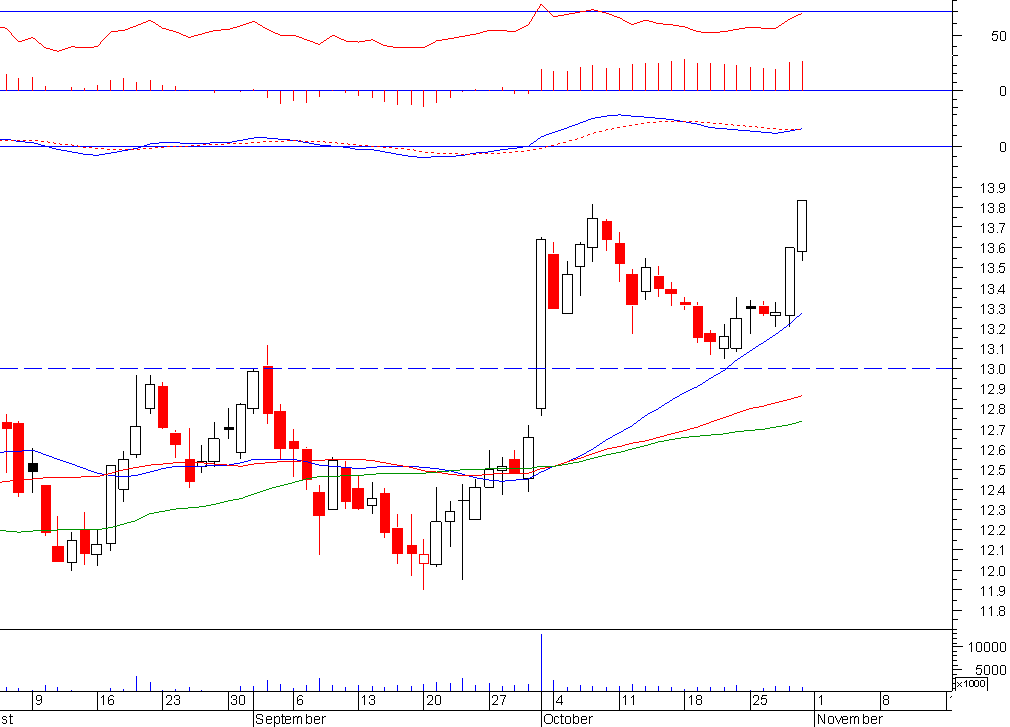Select the 12.0 price axis label

tap(992, 571)
